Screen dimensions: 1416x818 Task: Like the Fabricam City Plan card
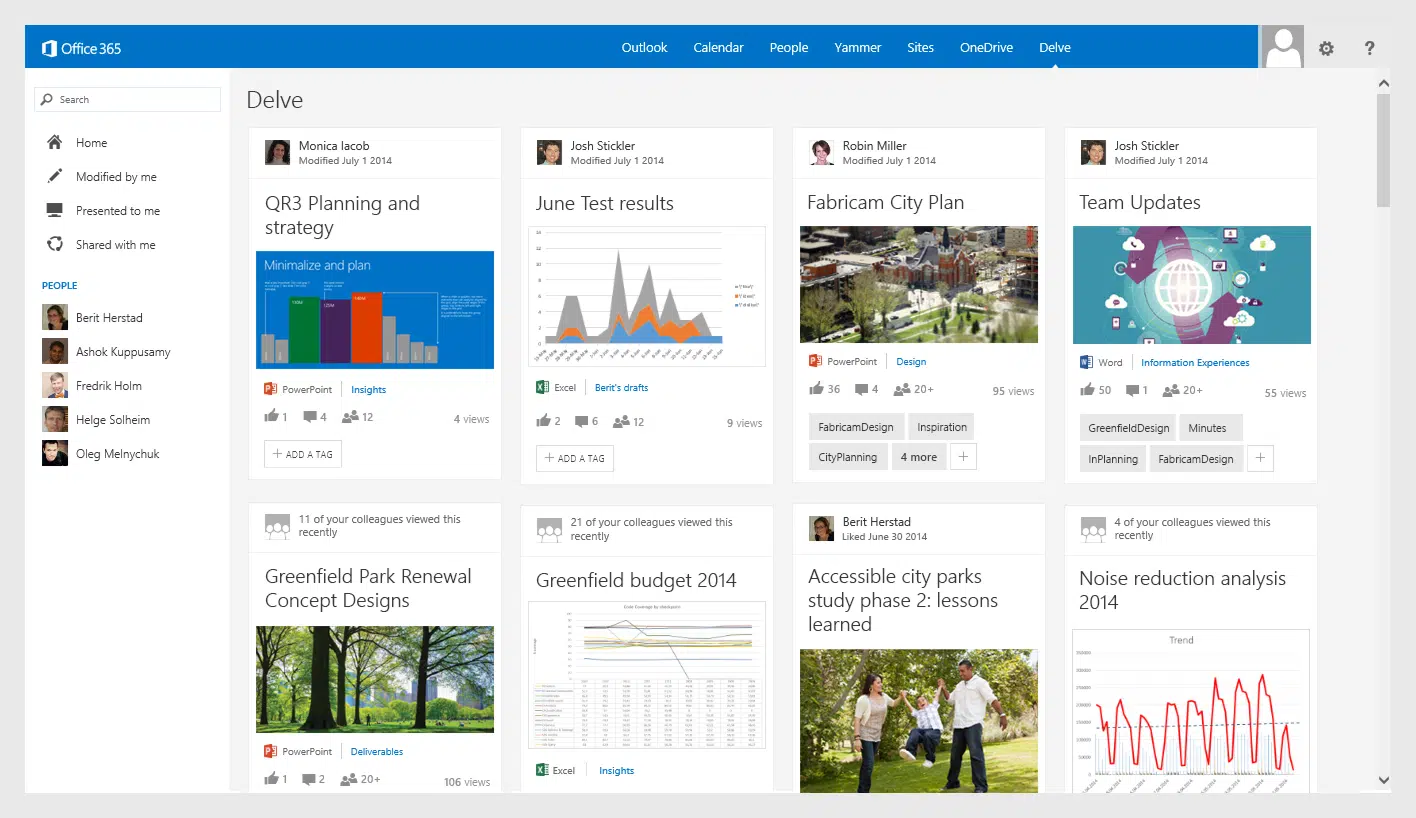click(x=815, y=389)
